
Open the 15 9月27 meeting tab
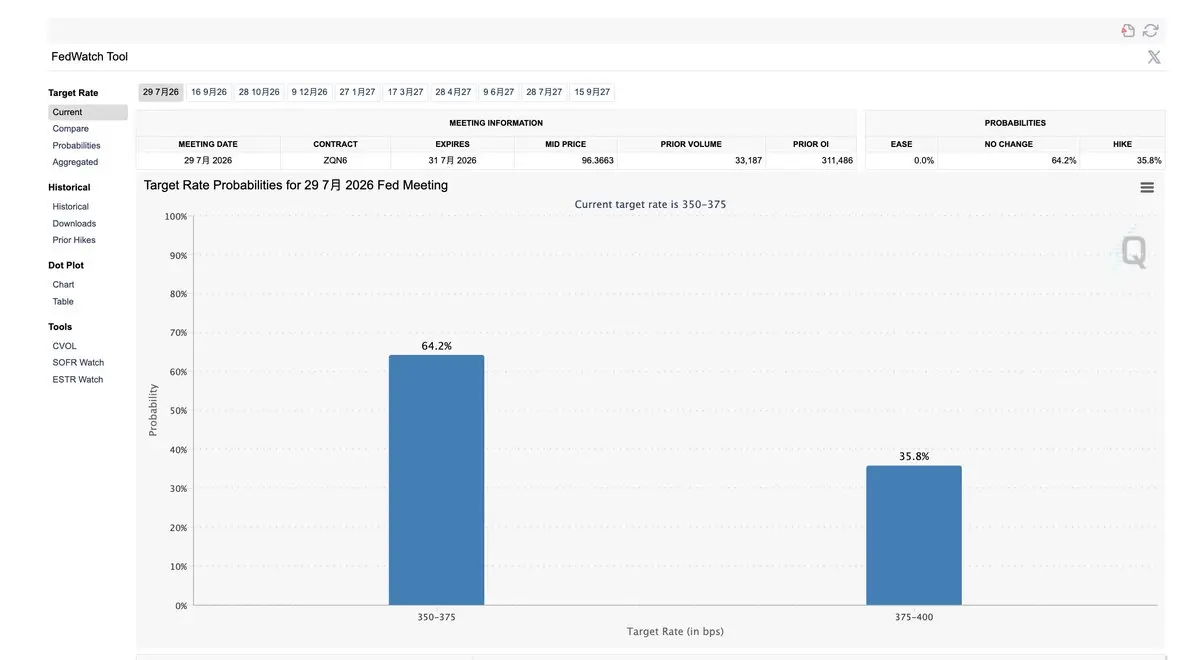[592, 92]
